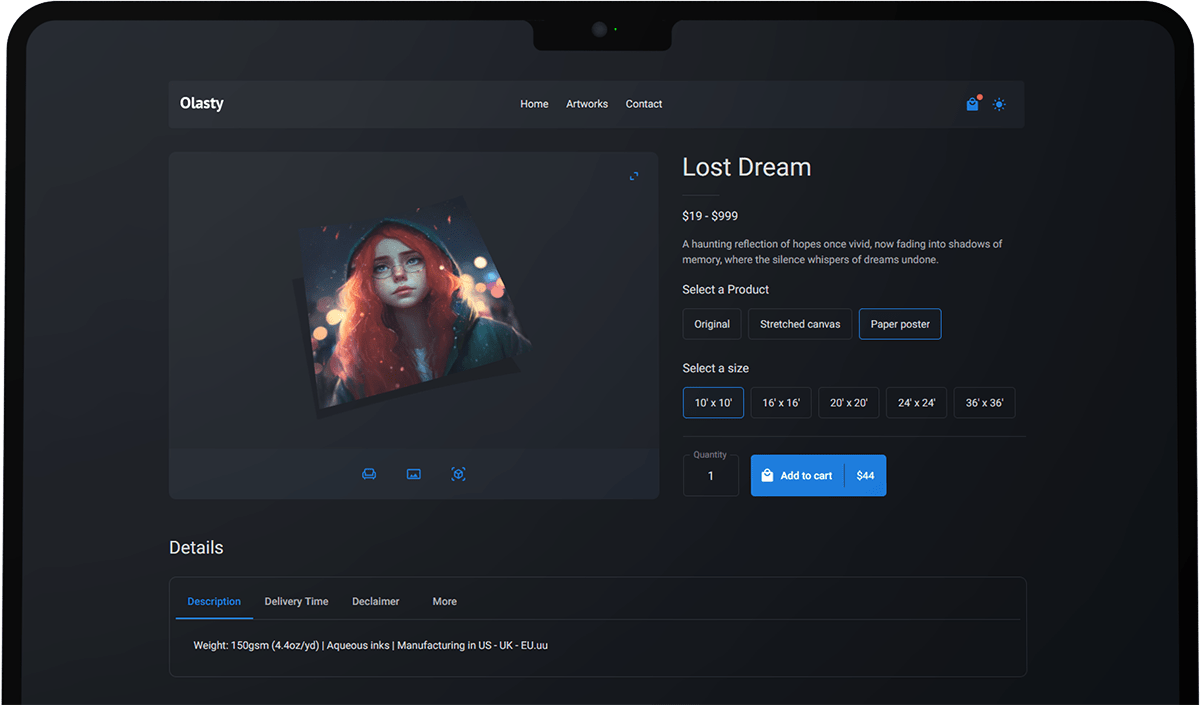Click the Olasty logo

point(201,103)
